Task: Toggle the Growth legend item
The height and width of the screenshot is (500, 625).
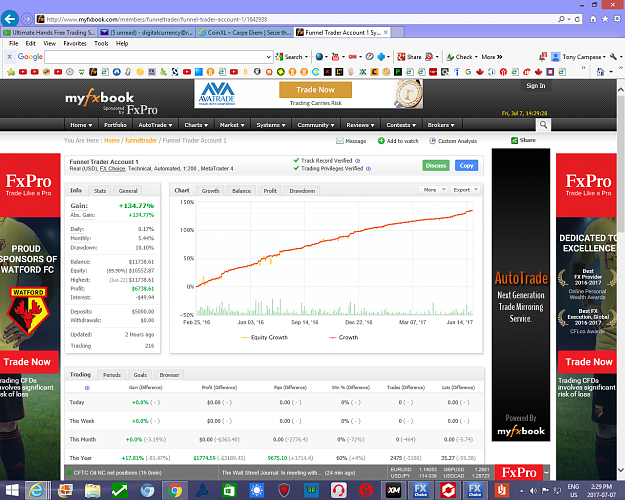Action: click(344, 337)
